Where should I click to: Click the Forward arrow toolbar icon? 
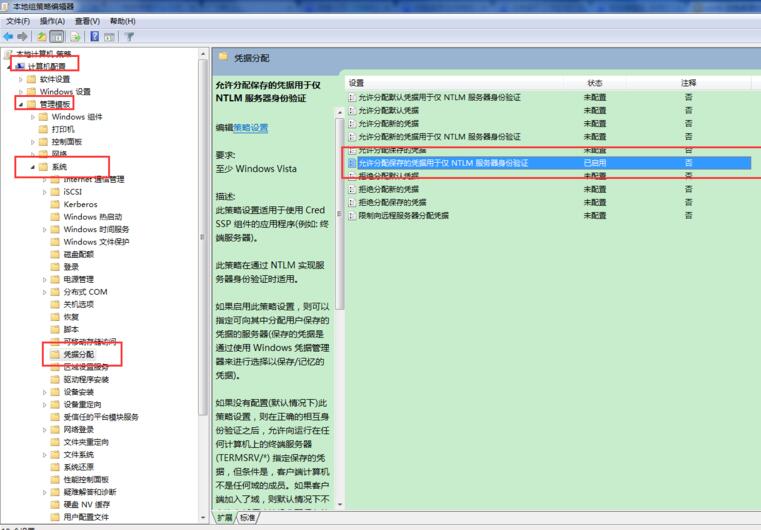tap(22, 36)
